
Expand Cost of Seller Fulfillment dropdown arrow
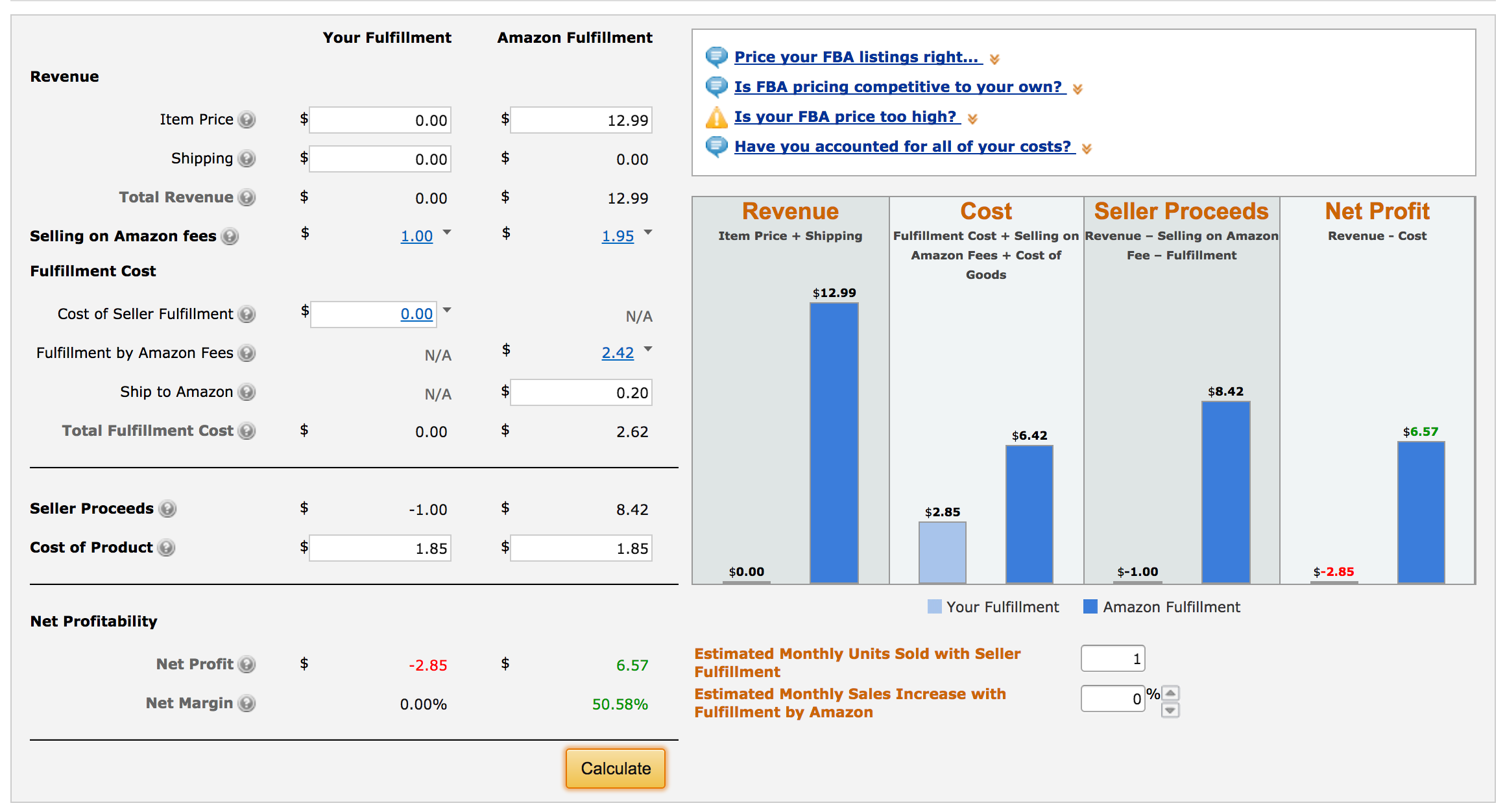click(446, 309)
